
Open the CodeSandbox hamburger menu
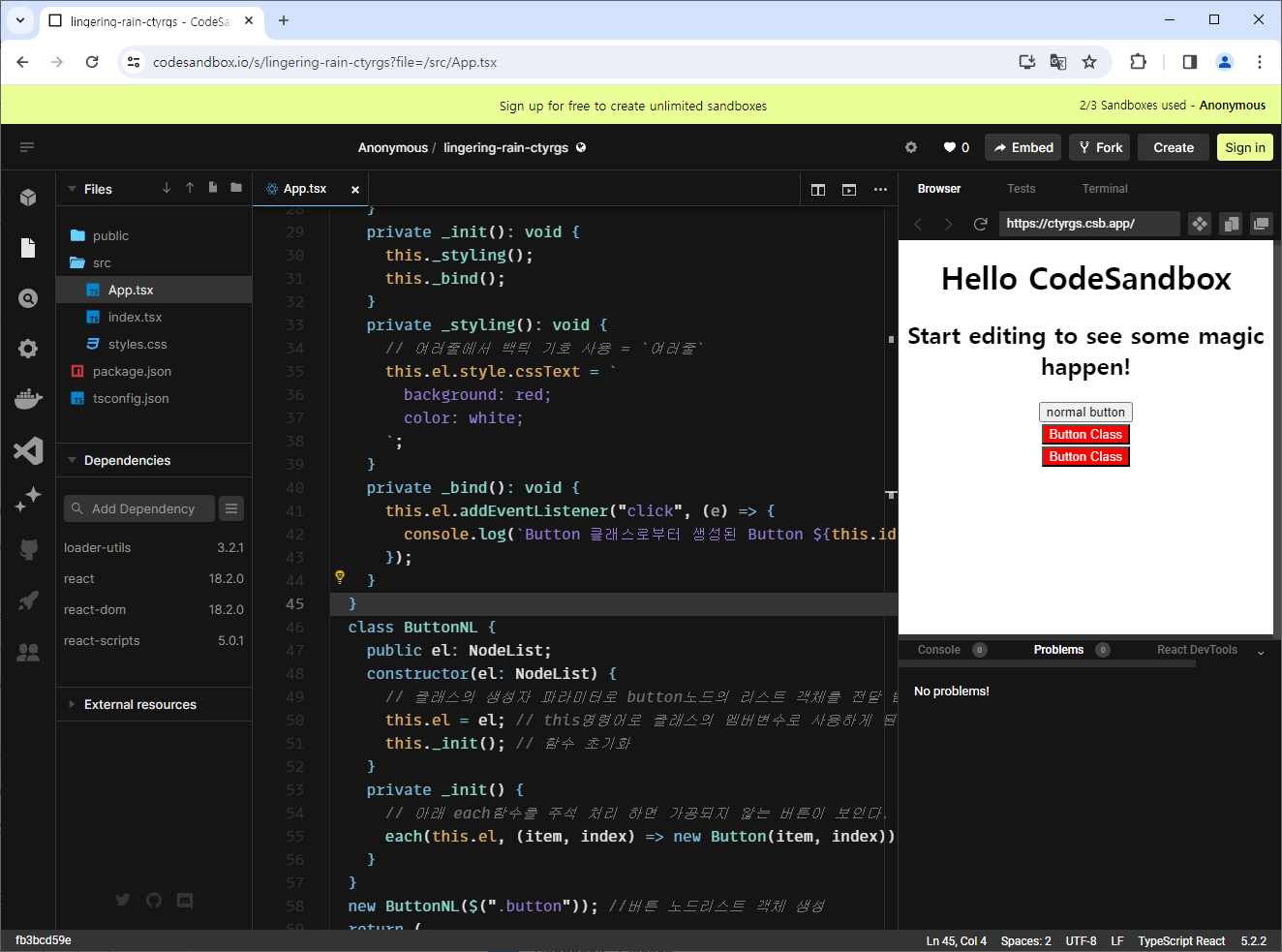click(x=27, y=147)
